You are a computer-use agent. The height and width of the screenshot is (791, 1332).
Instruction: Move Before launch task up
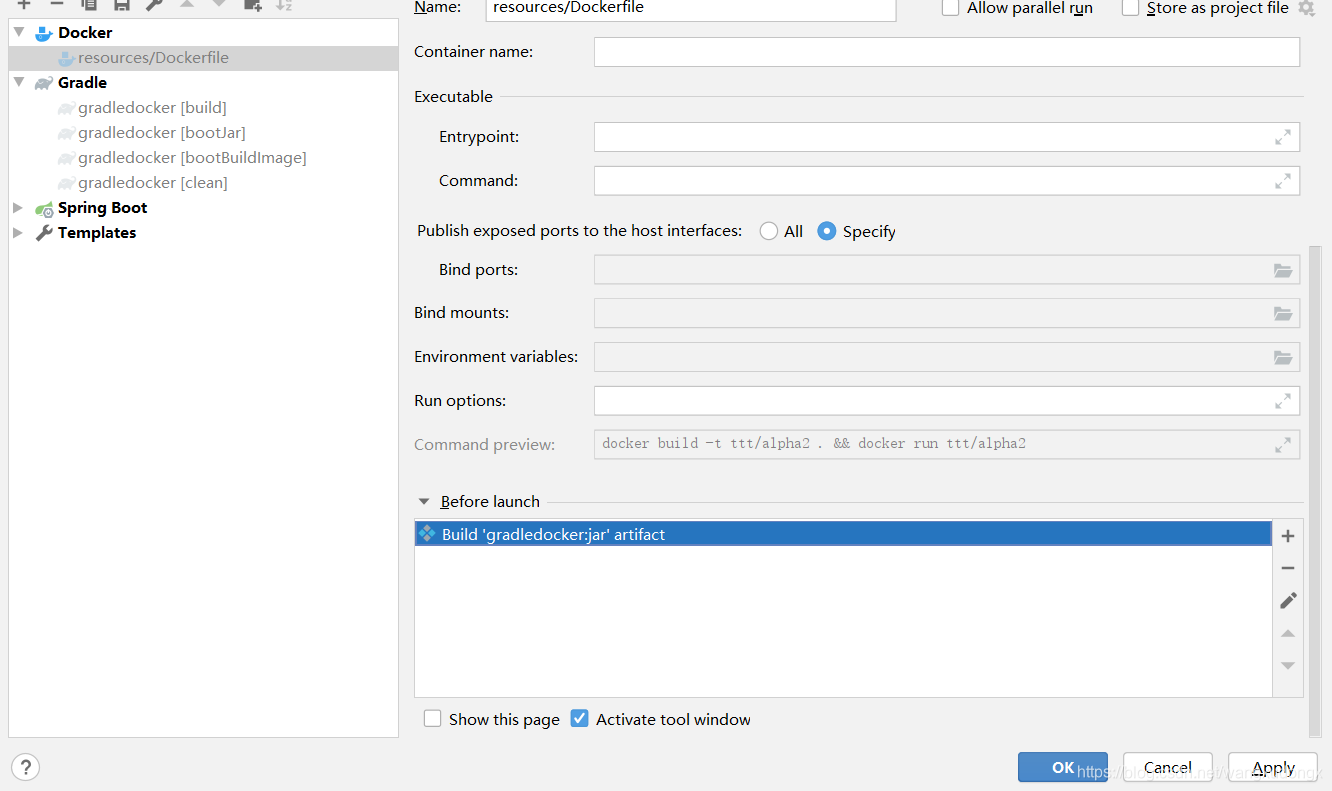[1288, 633]
